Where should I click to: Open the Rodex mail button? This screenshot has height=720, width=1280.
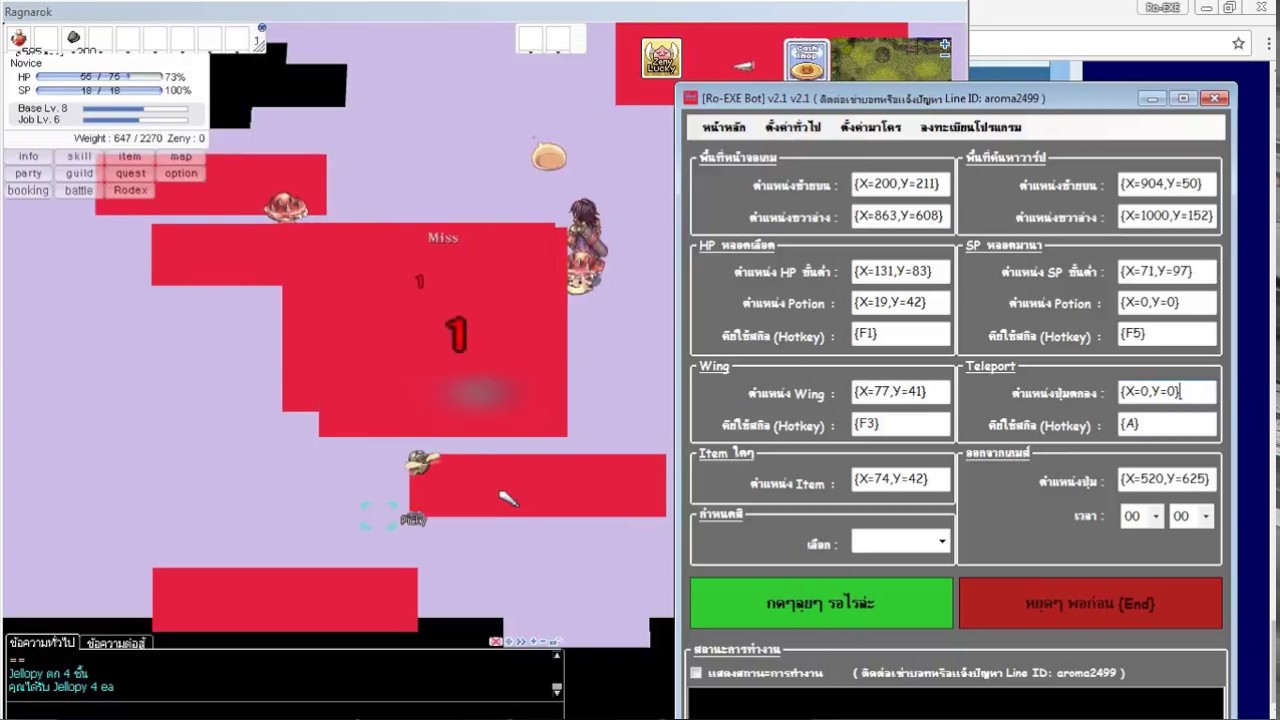pos(130,190)
